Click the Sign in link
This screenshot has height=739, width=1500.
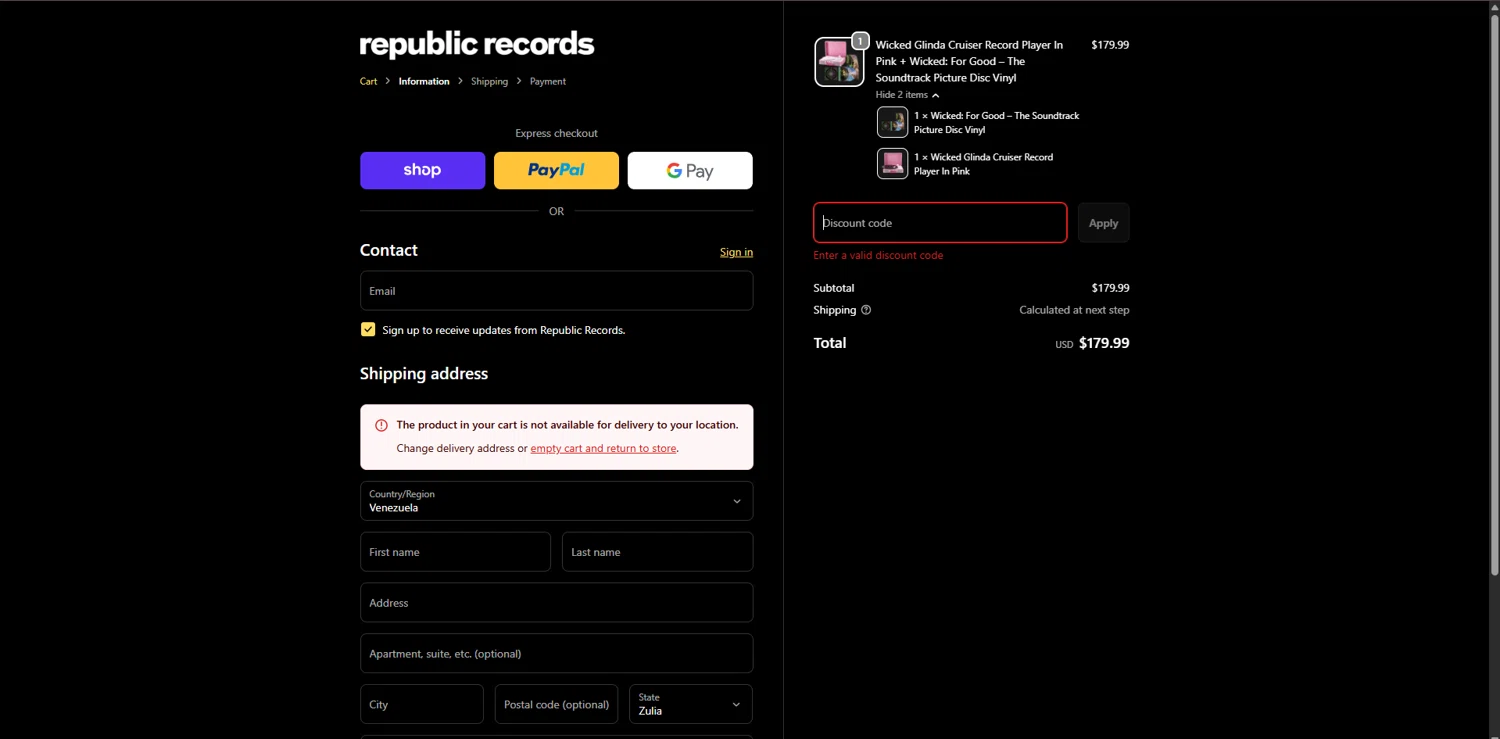tap(736, 252)
